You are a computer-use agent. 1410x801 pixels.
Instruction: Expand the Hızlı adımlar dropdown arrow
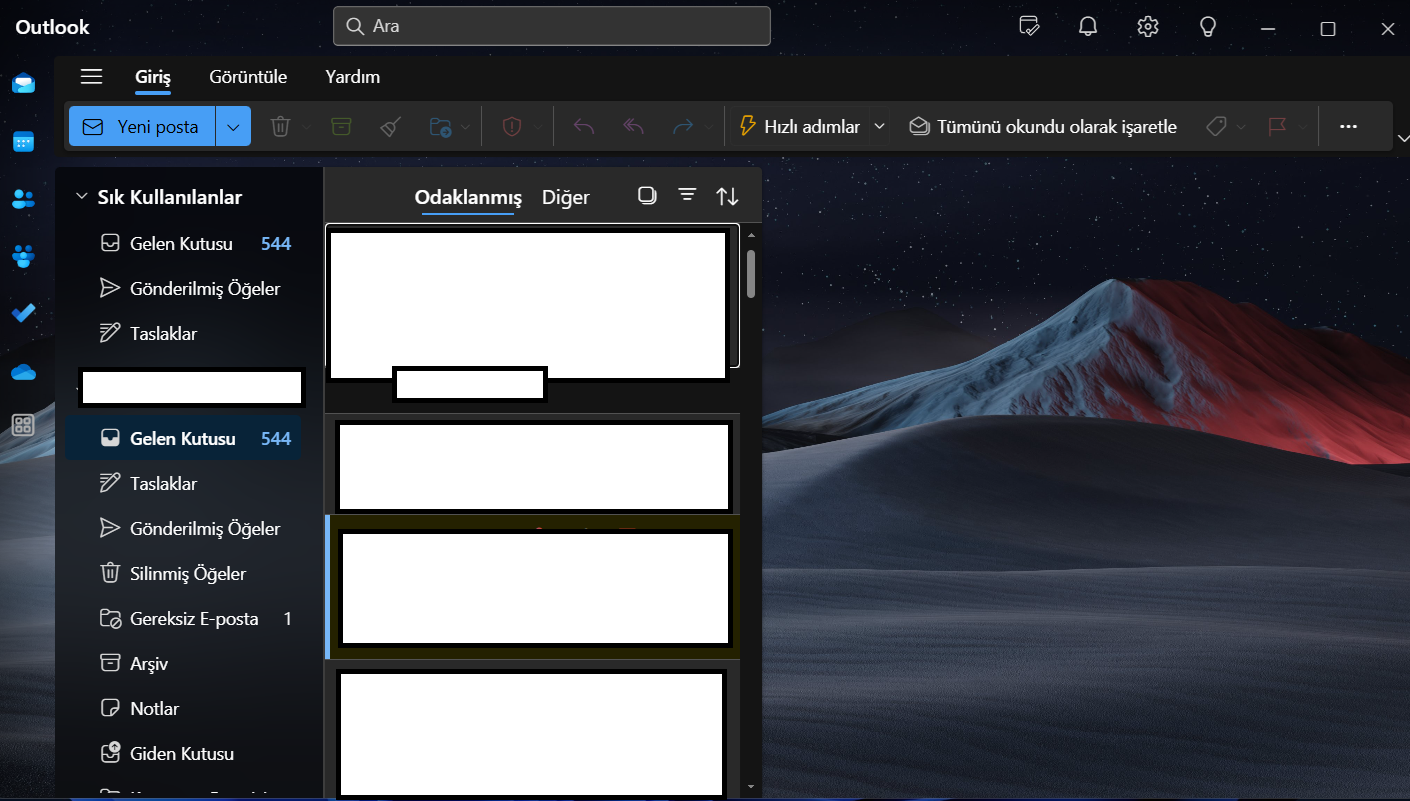click(x=880, y=127)
